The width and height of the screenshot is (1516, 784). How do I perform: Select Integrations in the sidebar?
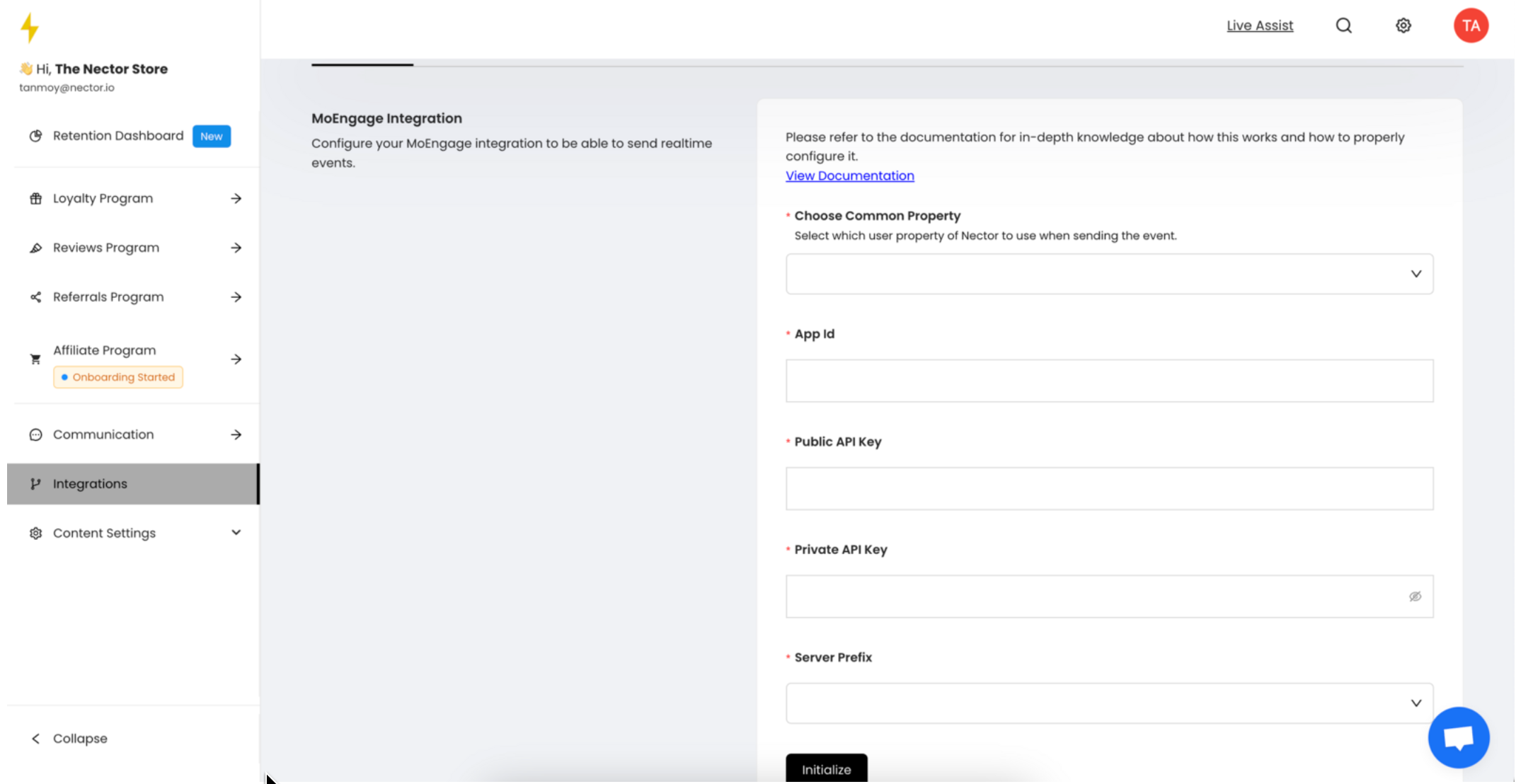[x=133, y=484]
